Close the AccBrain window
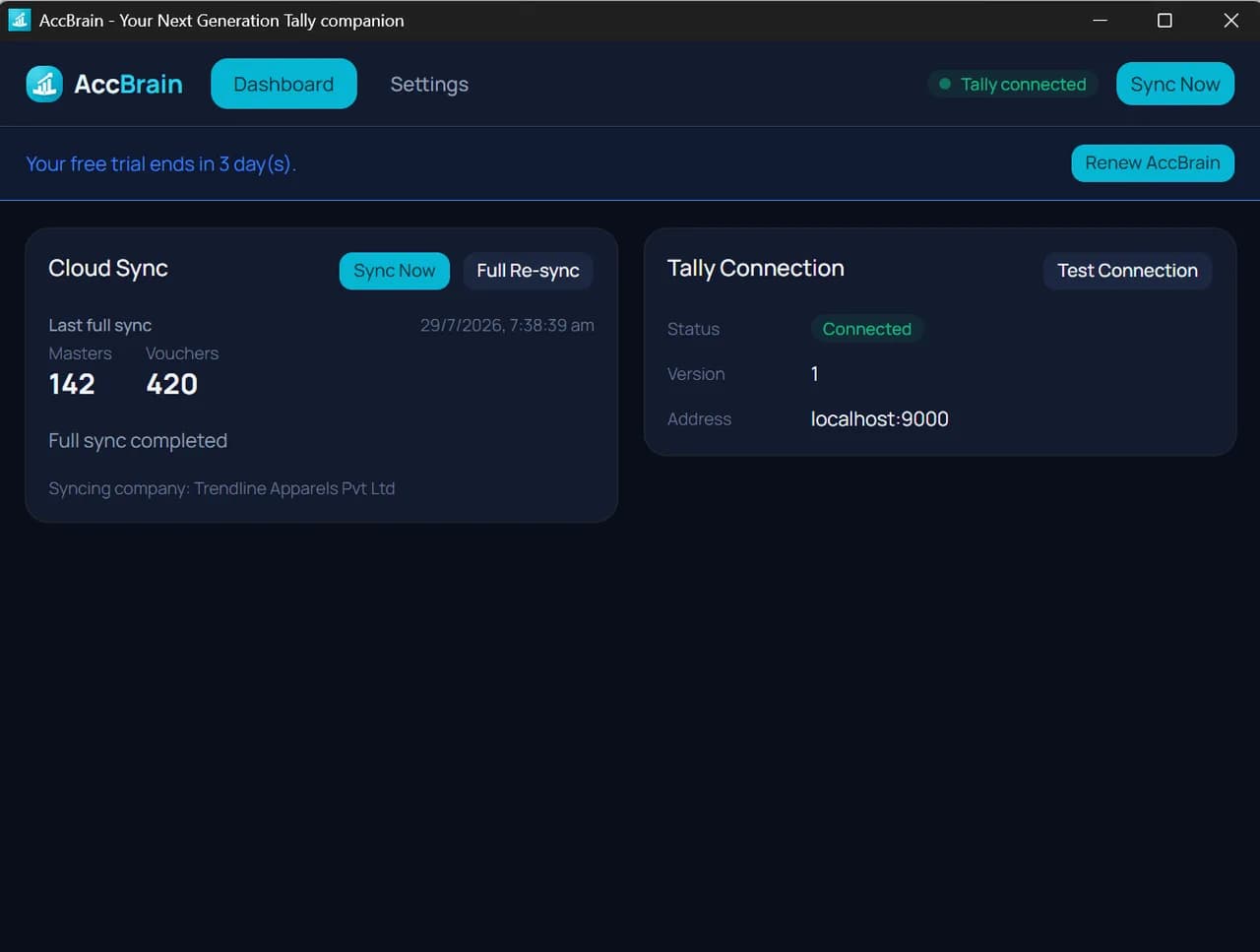The height and width of the screenshot is (952, 1260). 1230,20
